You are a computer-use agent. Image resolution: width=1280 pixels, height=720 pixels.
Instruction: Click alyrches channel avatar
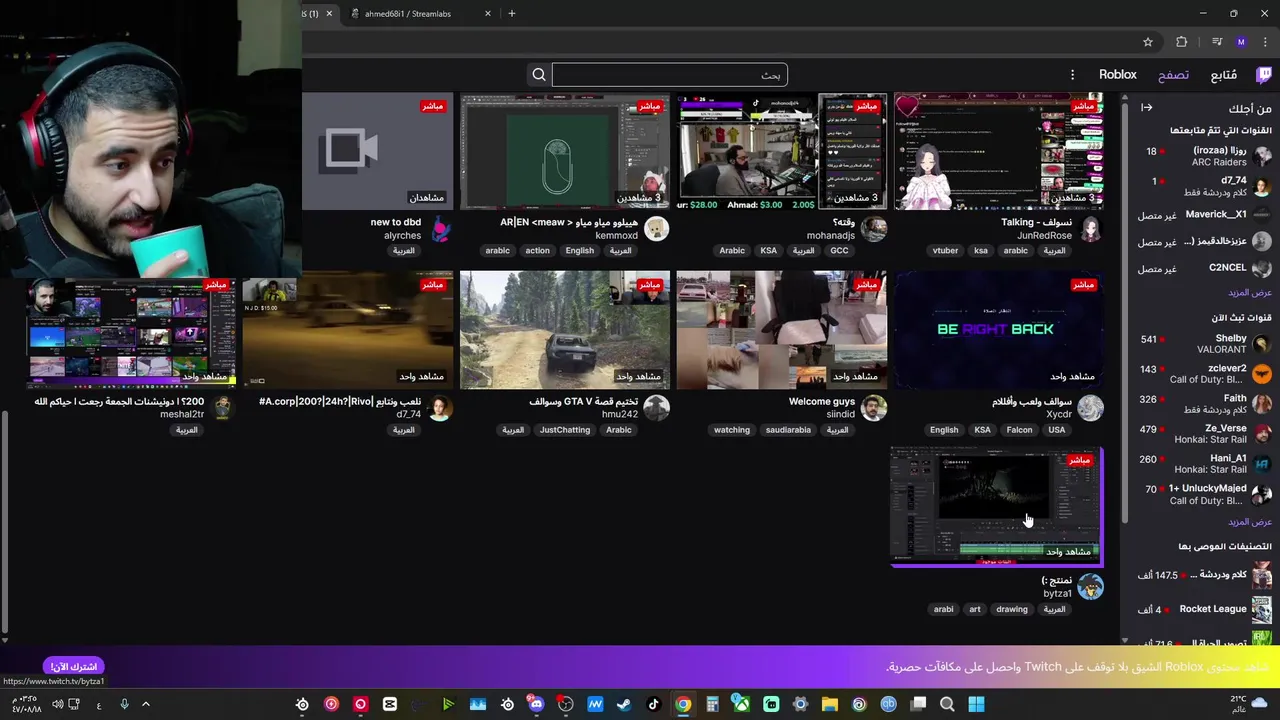[440, 229]
